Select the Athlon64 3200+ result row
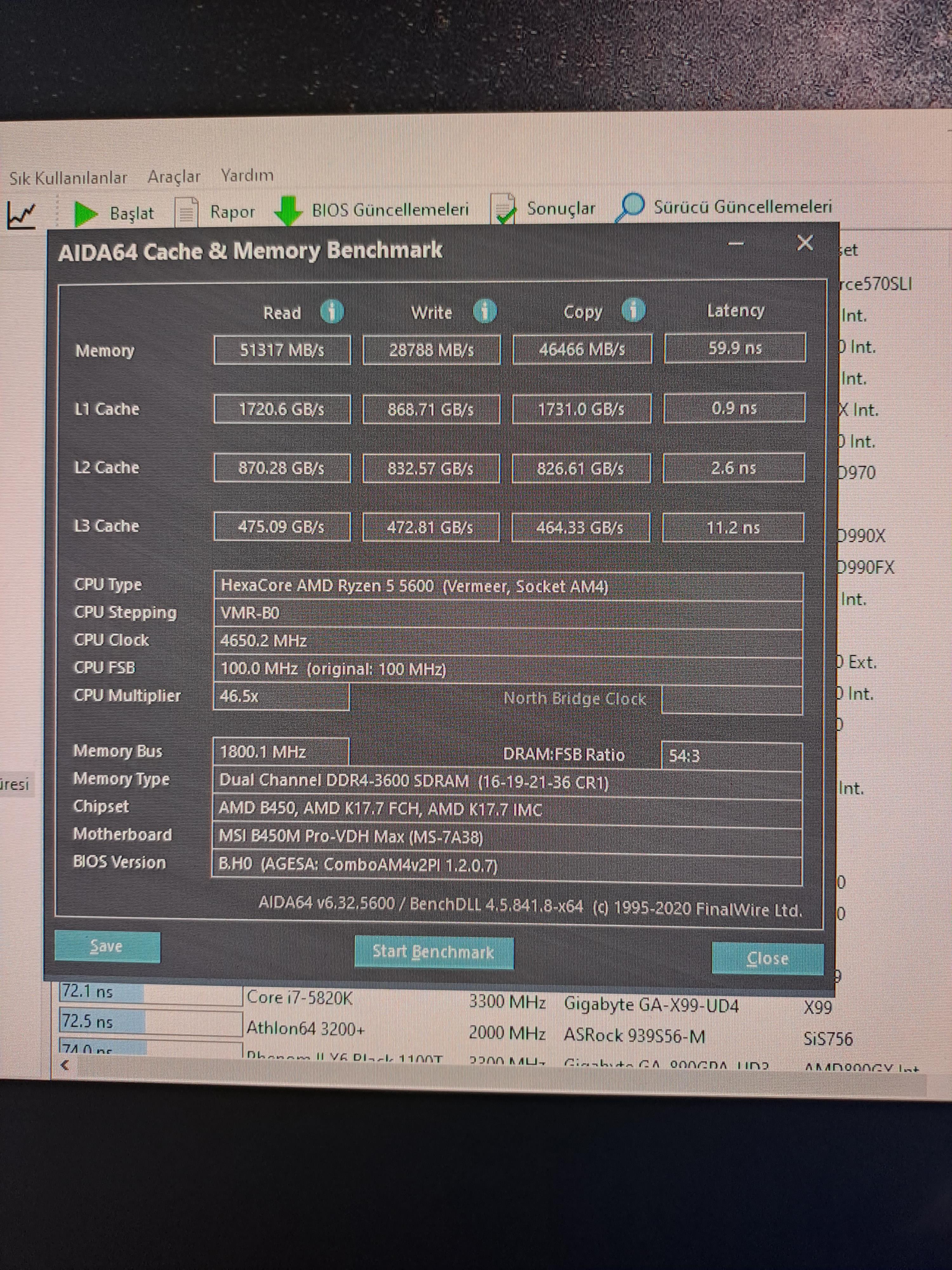 coord(305,1029)
